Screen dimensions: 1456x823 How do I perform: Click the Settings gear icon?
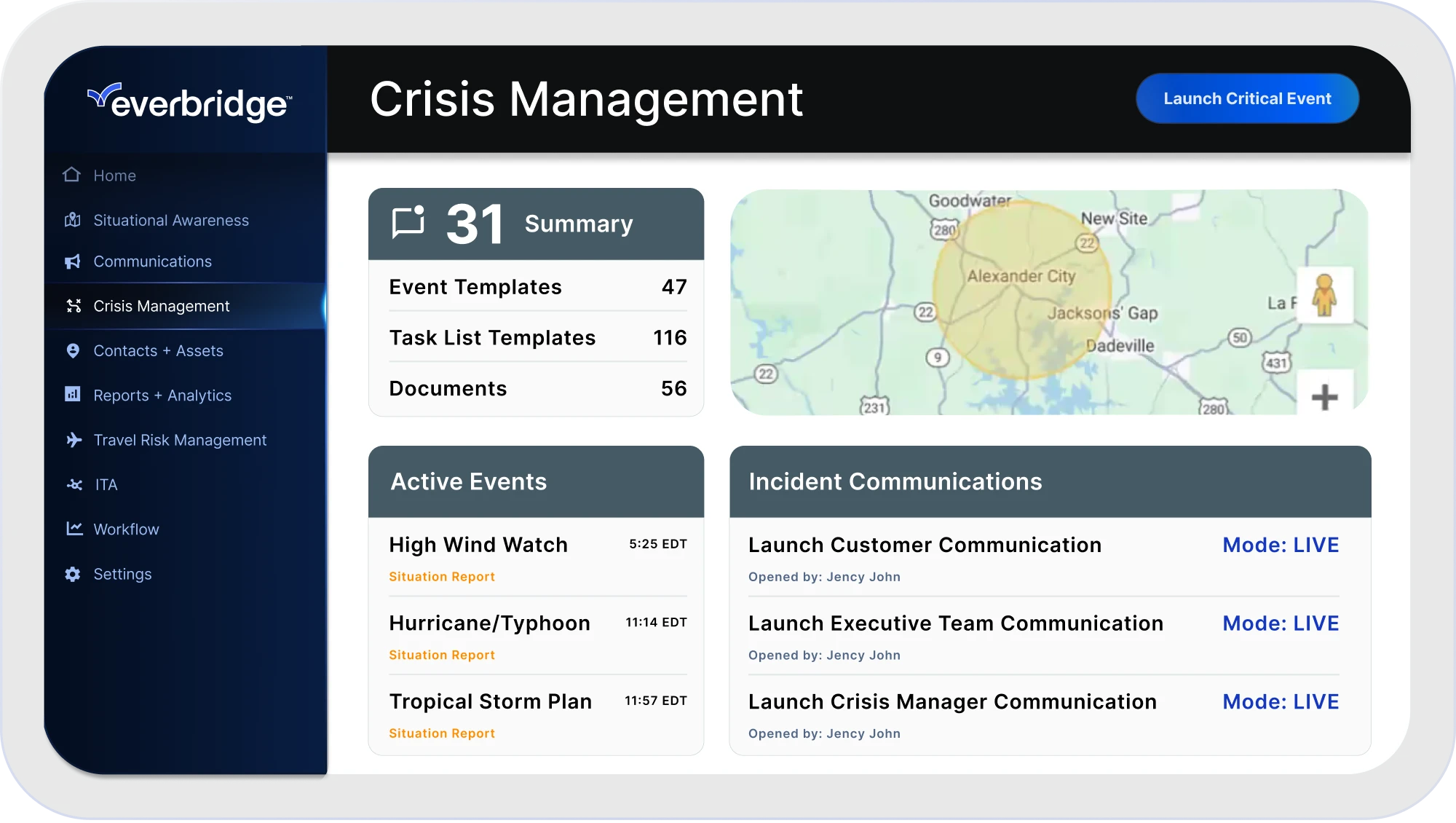[73, 574]
